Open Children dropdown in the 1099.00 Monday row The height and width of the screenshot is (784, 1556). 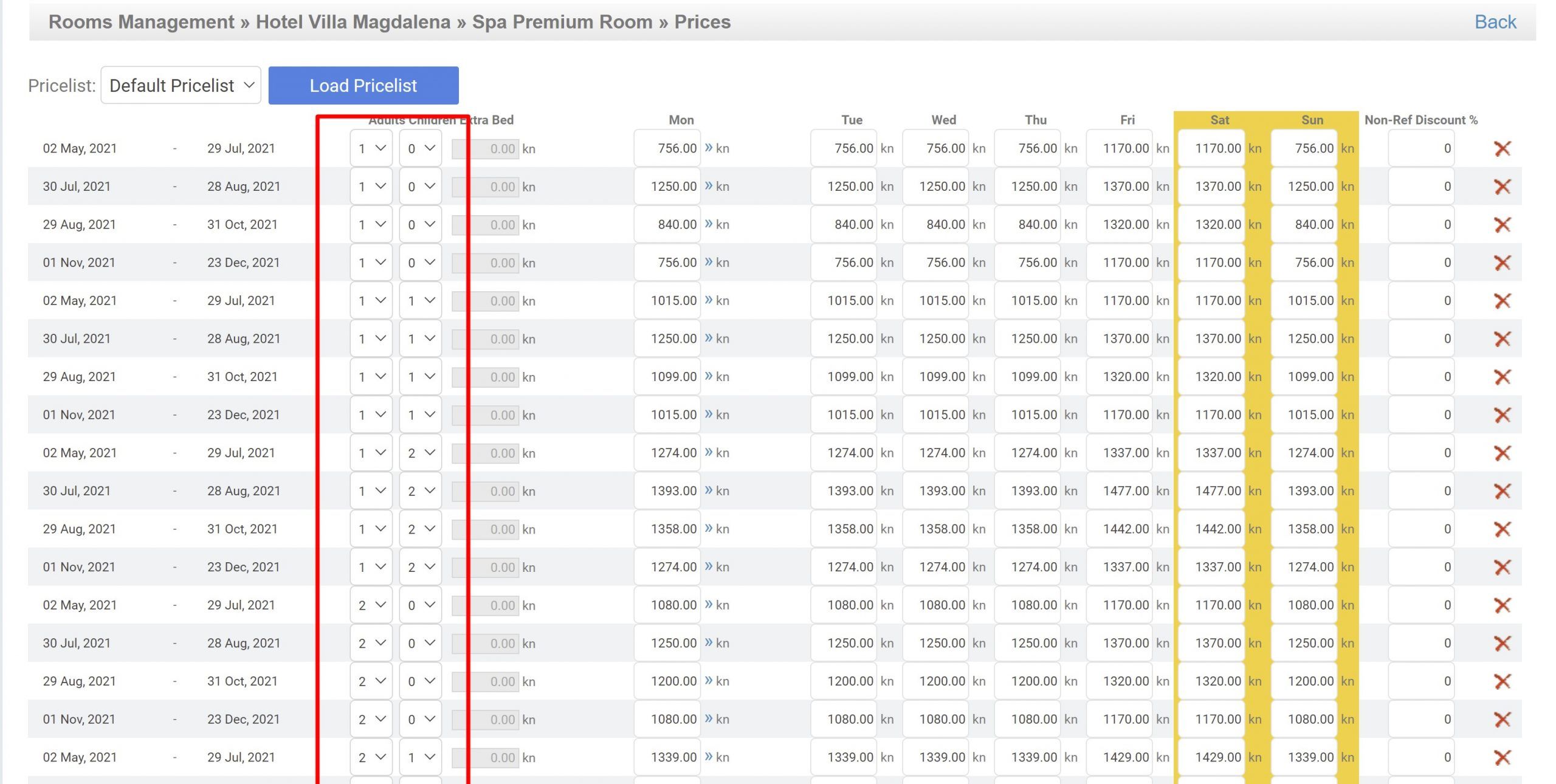click(421, 377)
